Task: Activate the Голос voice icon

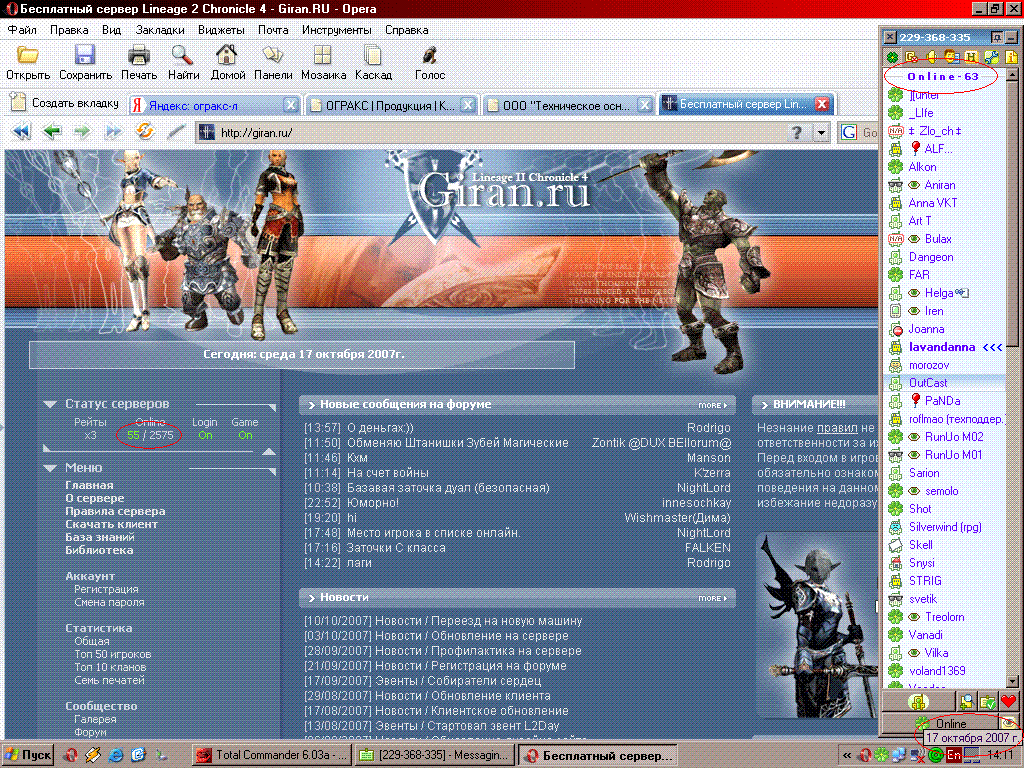Action: (429, 55)
